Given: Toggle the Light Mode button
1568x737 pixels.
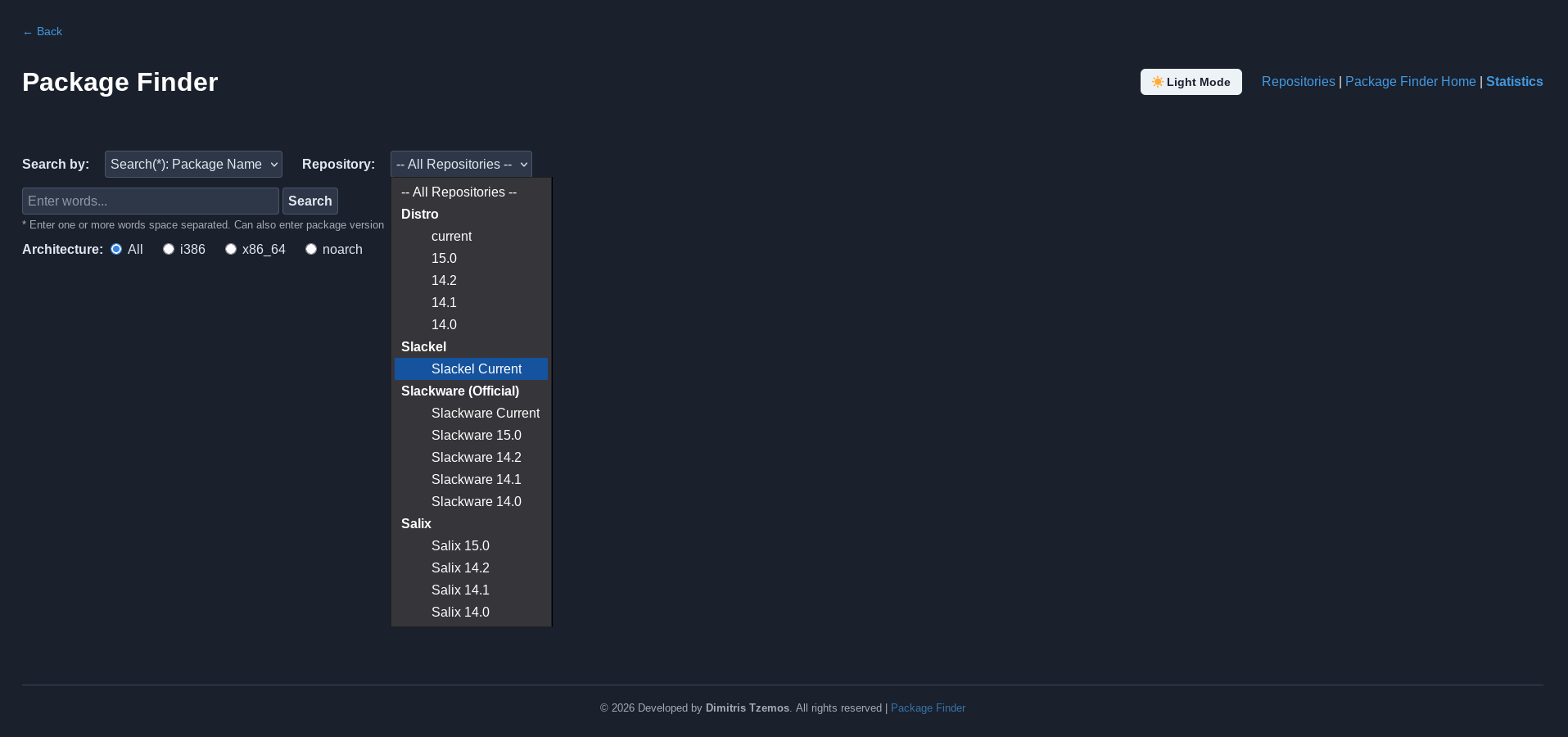Looking at the screenshot, I should point(1191,82).
